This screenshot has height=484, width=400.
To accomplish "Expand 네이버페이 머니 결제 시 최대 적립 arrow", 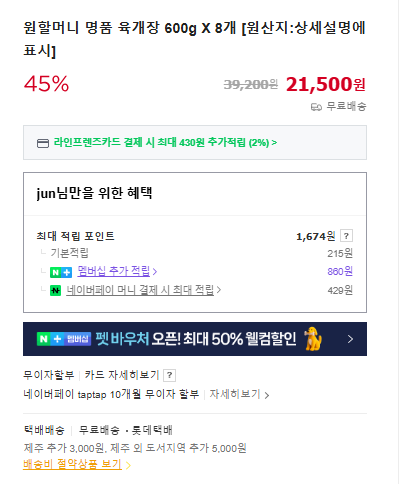I will (x=219, y=290).
